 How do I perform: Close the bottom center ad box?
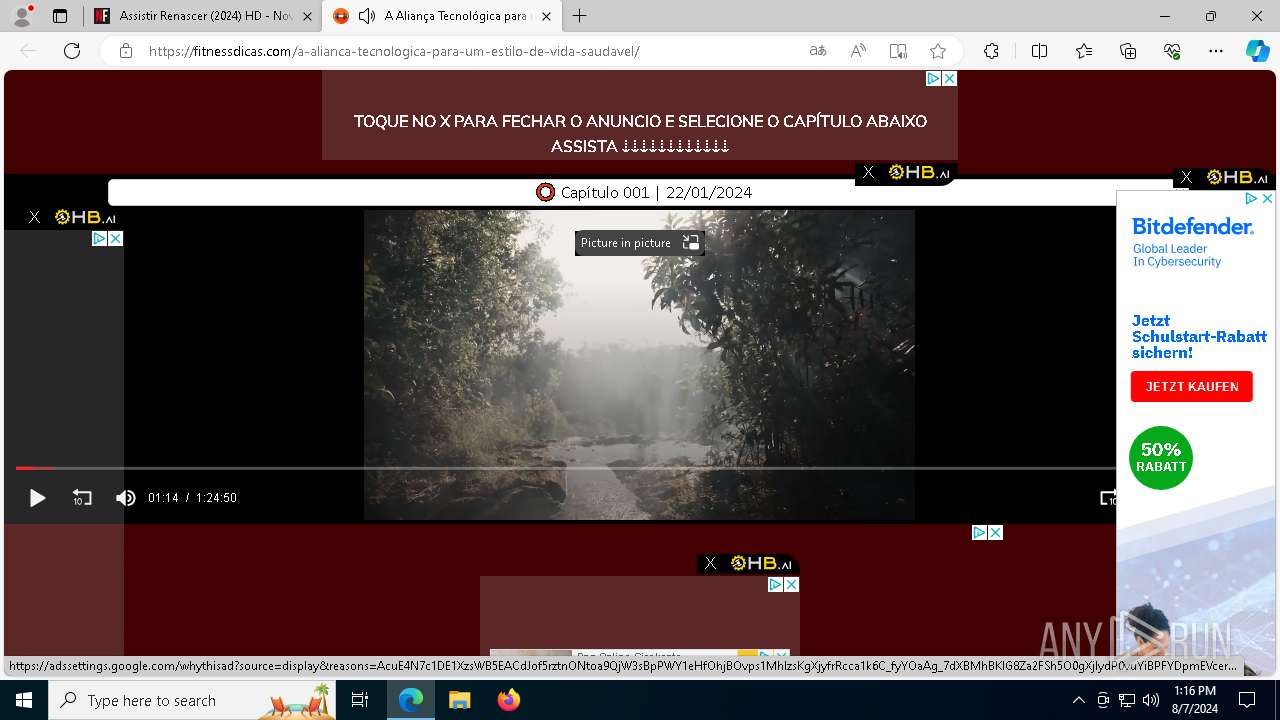(791, 584)
